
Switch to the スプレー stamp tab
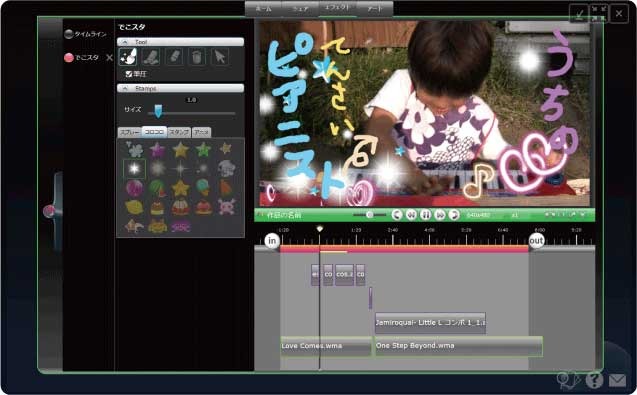(x=130, y=132)
